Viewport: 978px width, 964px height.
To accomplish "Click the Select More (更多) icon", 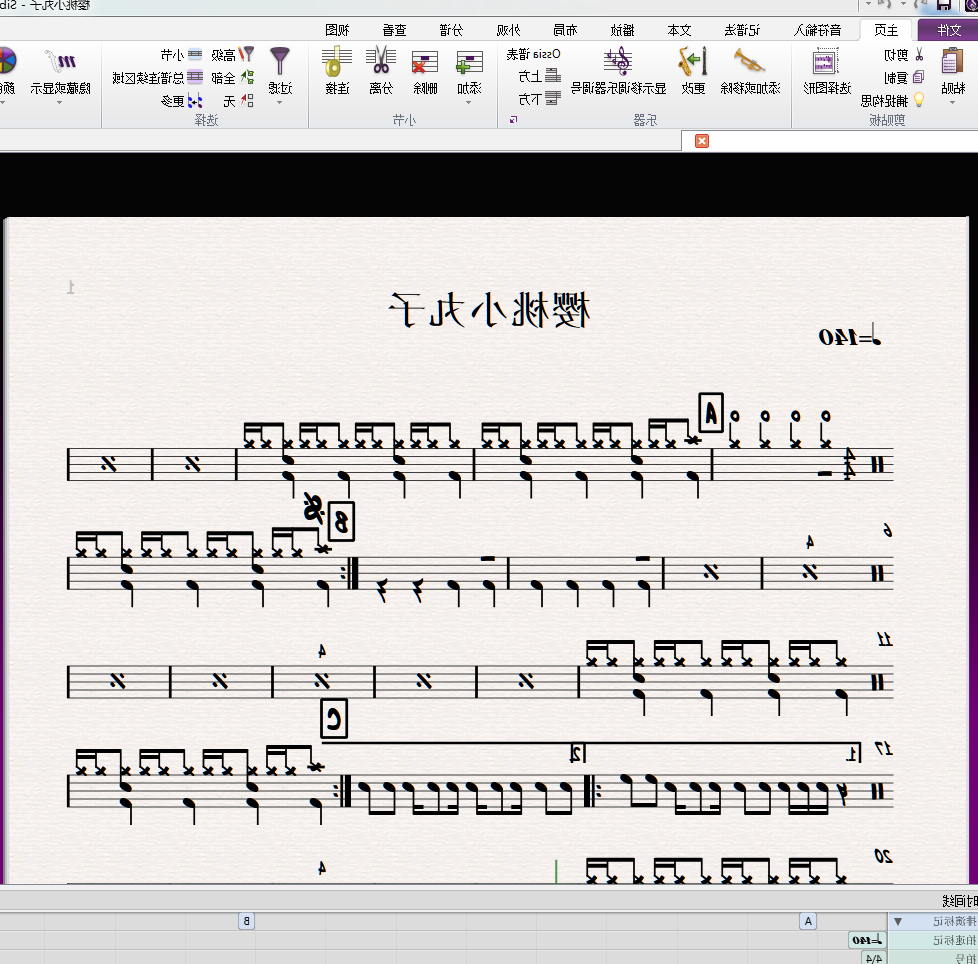I will (195, 100).
